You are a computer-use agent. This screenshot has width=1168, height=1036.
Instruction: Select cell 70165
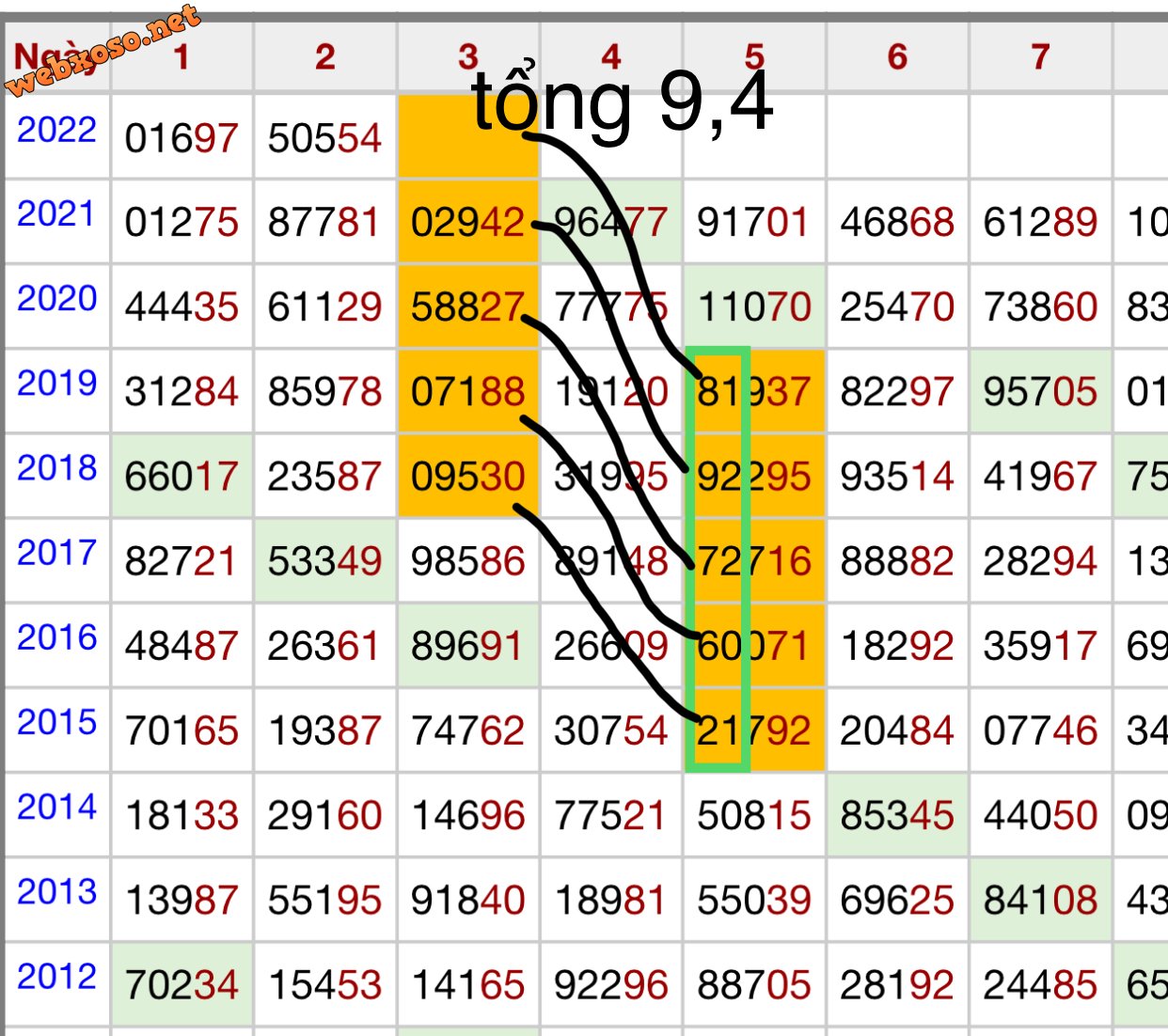(182, 731)
